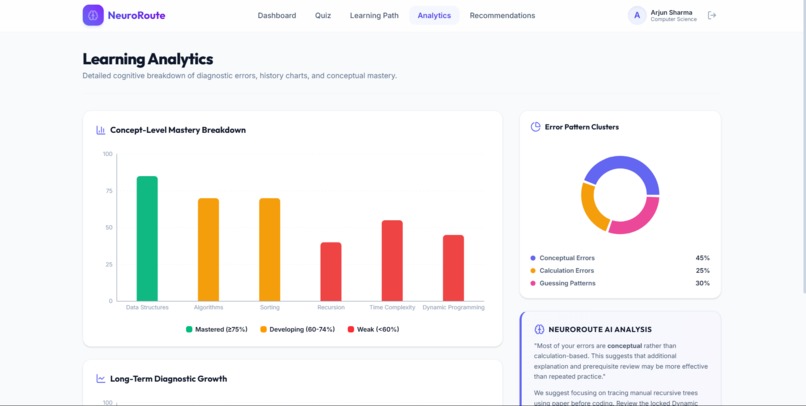Open the Recommendations tab
This screenshot has width=806, height=406.
coord(502,15)
